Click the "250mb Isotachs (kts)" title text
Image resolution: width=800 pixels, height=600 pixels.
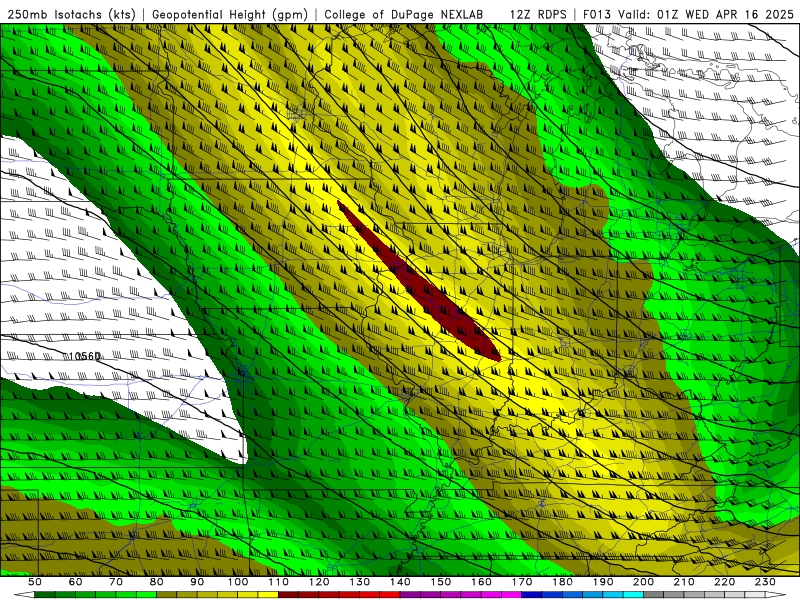pyautogui.click(x=71, y=14)
